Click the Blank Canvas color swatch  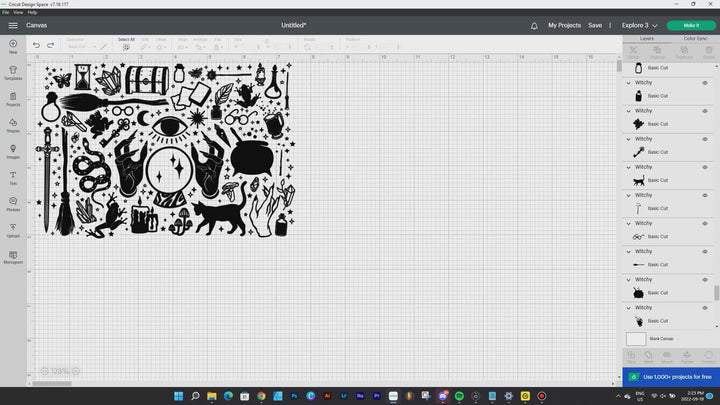636,338
